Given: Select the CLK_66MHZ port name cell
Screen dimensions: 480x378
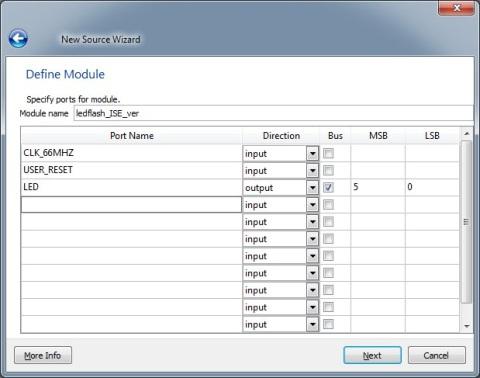Looking at the screenshot, I should tap(131, 153).
